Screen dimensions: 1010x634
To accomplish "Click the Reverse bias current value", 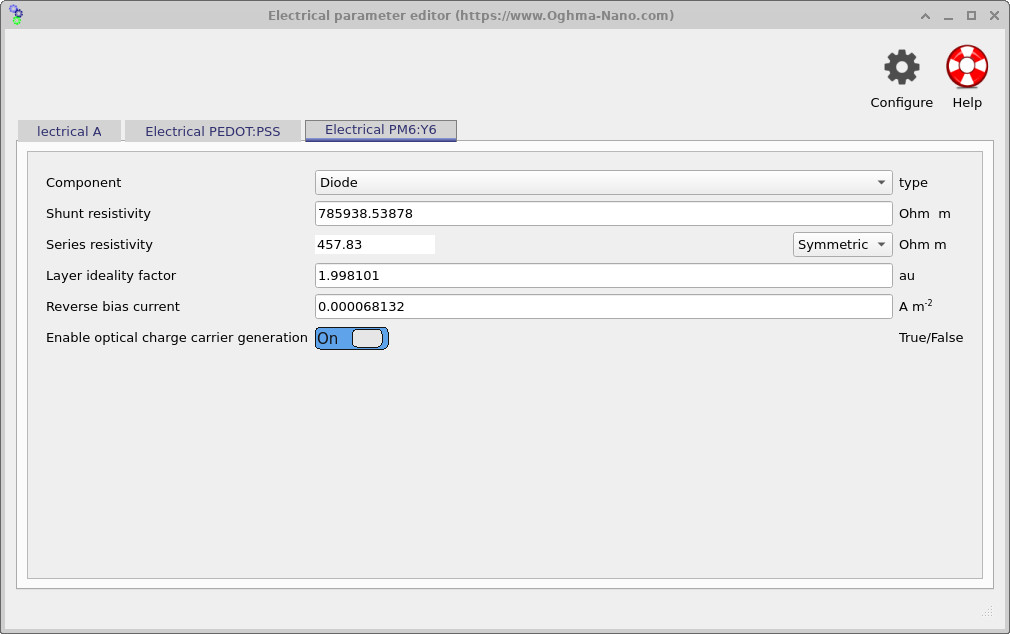I will (602, 306).
